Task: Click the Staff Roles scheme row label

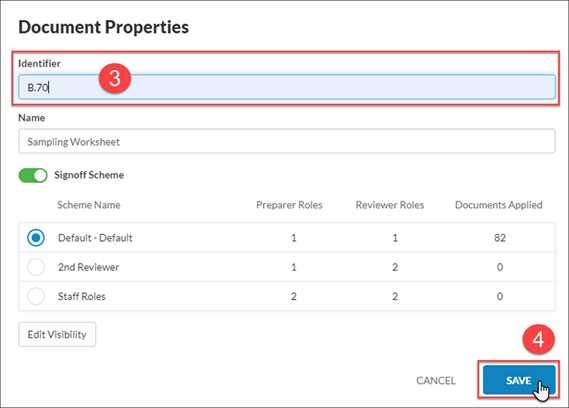Action: [x=82, y=297]
